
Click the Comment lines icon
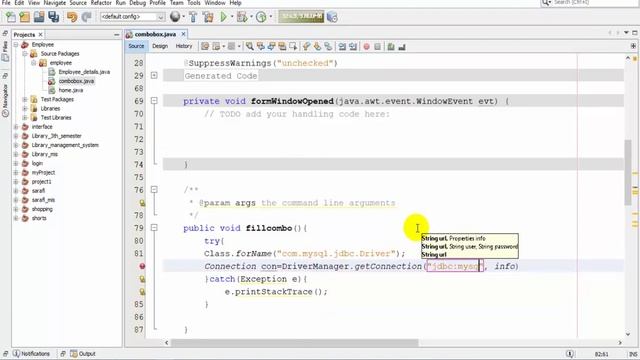coord(391,47)
